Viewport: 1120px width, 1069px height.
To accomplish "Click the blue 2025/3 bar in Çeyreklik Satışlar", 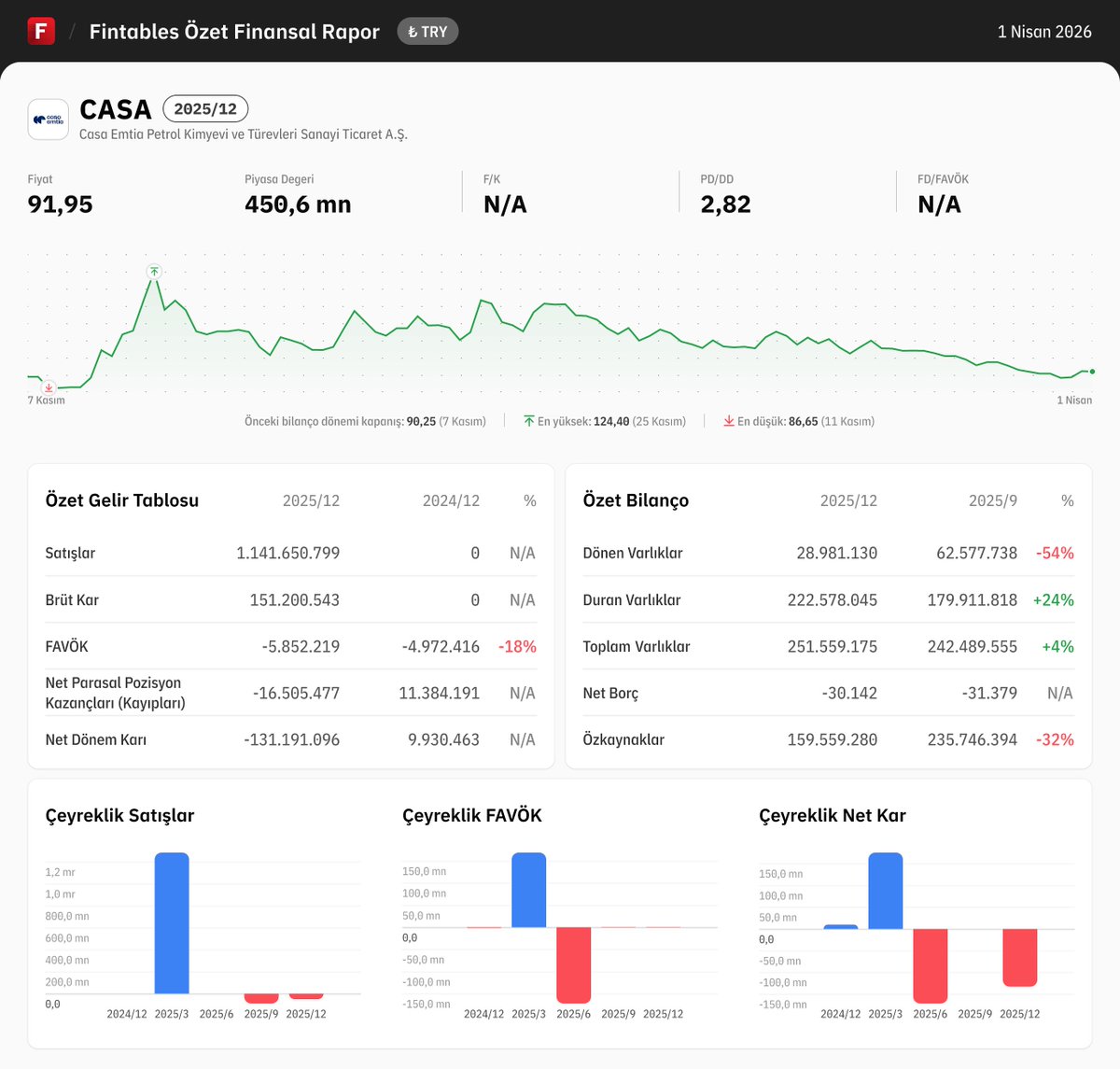I will click(x=173, y=924).
